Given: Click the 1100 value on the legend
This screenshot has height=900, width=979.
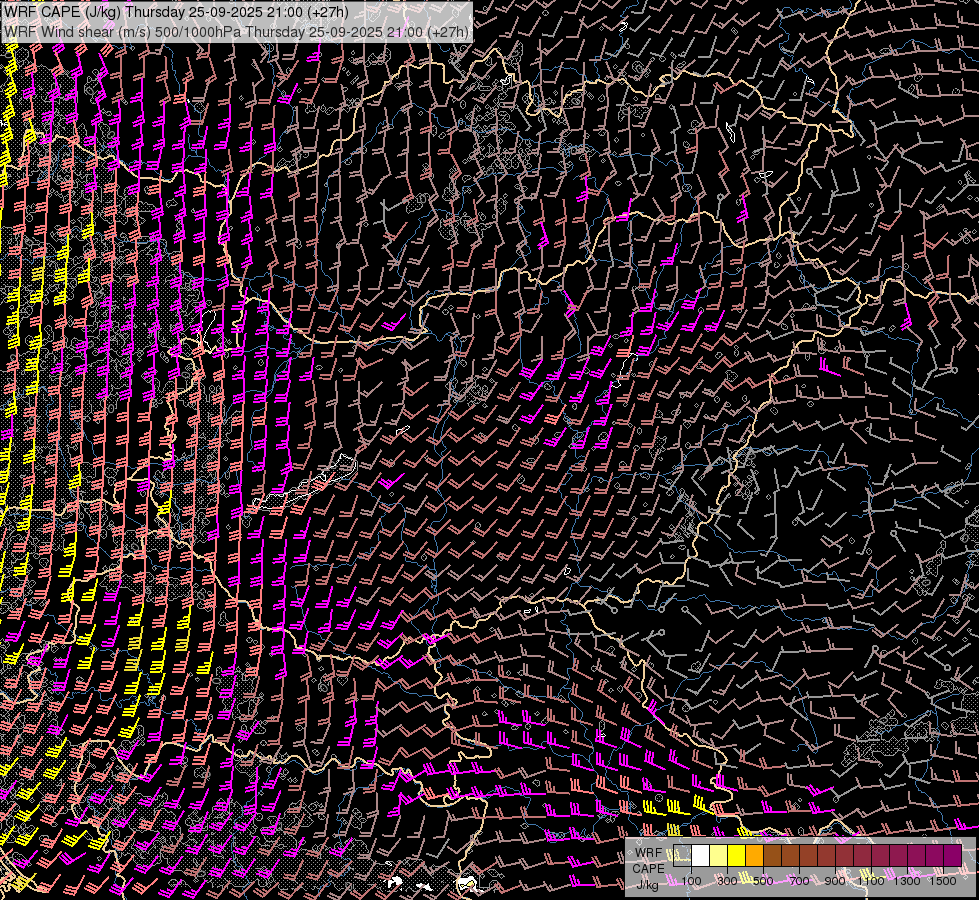Looking at the screenshot, I should pyautogui.click(x=871, y=881).
